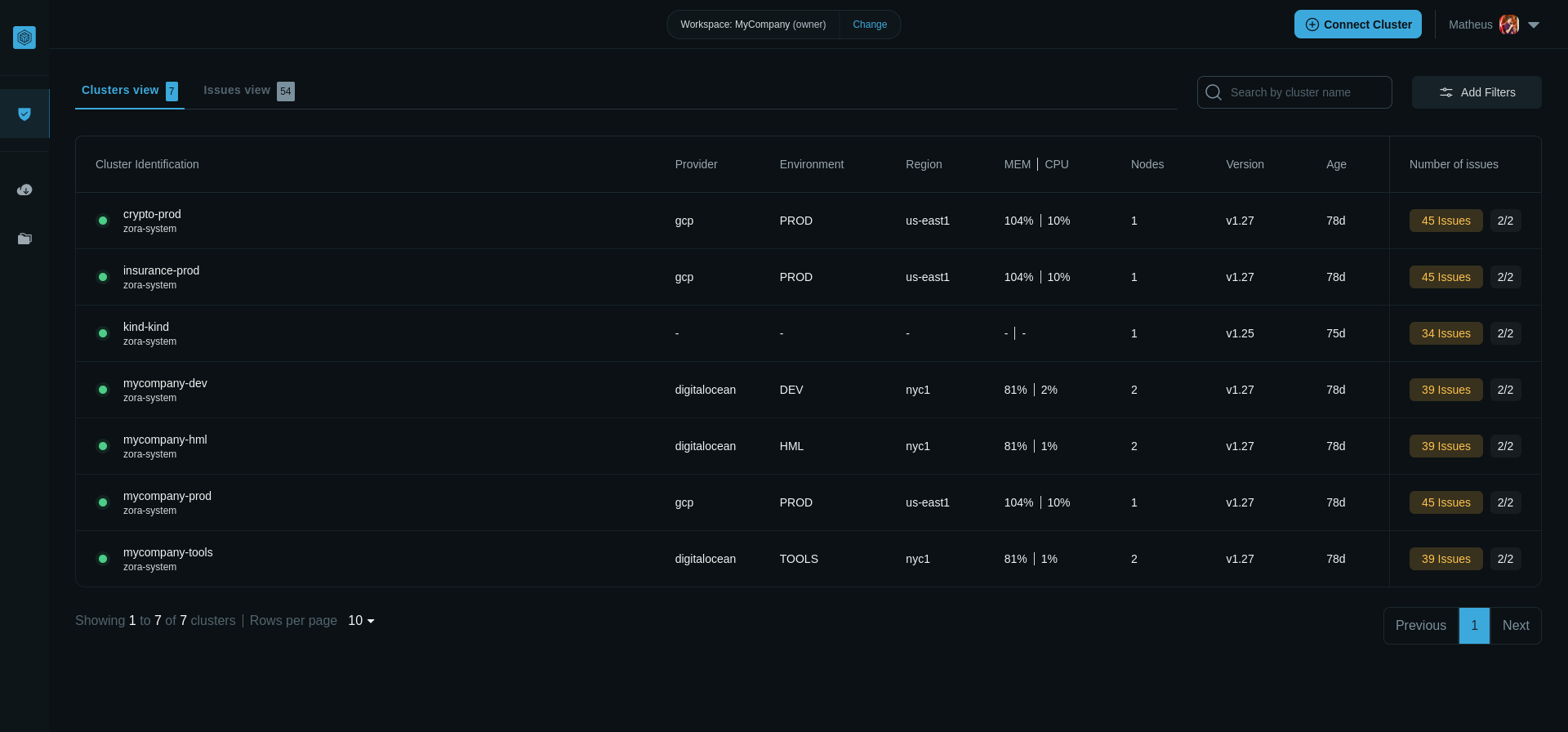Click the 2/2 badge for mycompany-tools
Viewport: 1568px width, 732px height.
(x=1505, y=559)
